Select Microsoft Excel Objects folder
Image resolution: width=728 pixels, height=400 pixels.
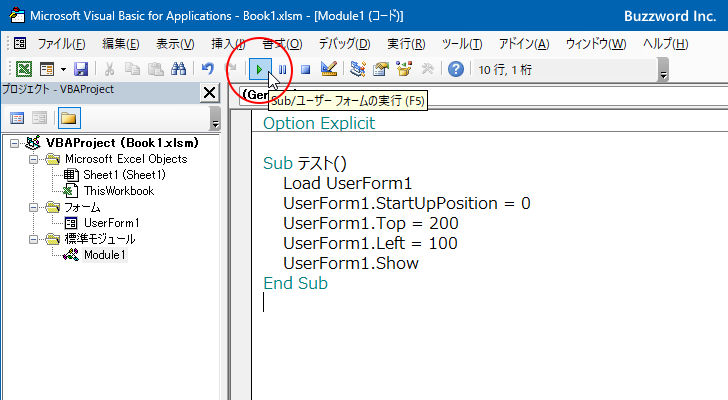click(x=126, y=159)
